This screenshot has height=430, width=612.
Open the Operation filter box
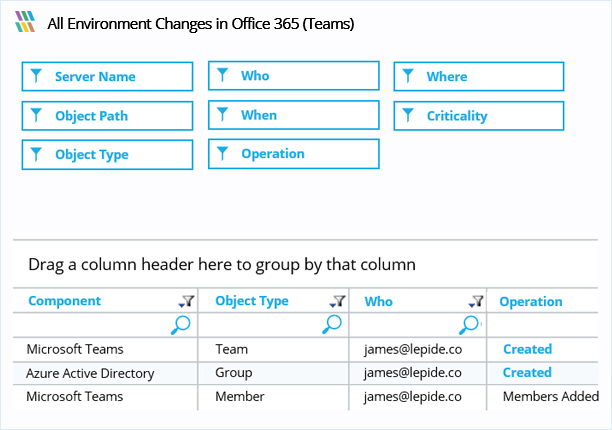[x=294, y=154]
